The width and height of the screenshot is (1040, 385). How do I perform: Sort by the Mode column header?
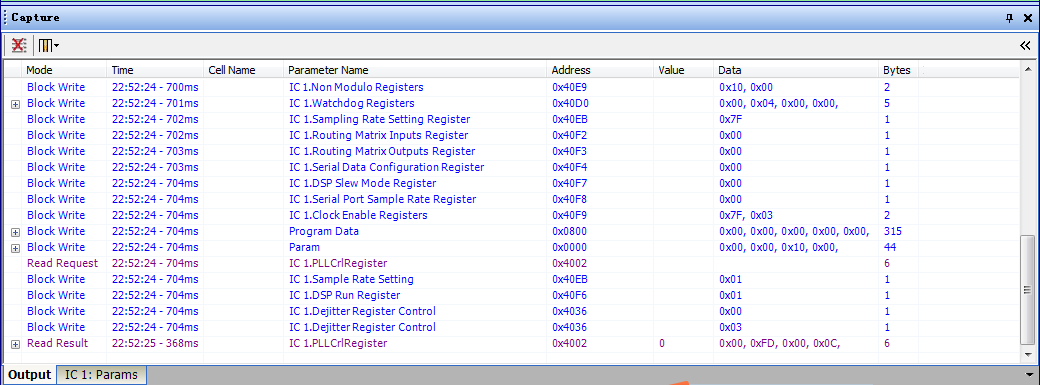[64, 70]
